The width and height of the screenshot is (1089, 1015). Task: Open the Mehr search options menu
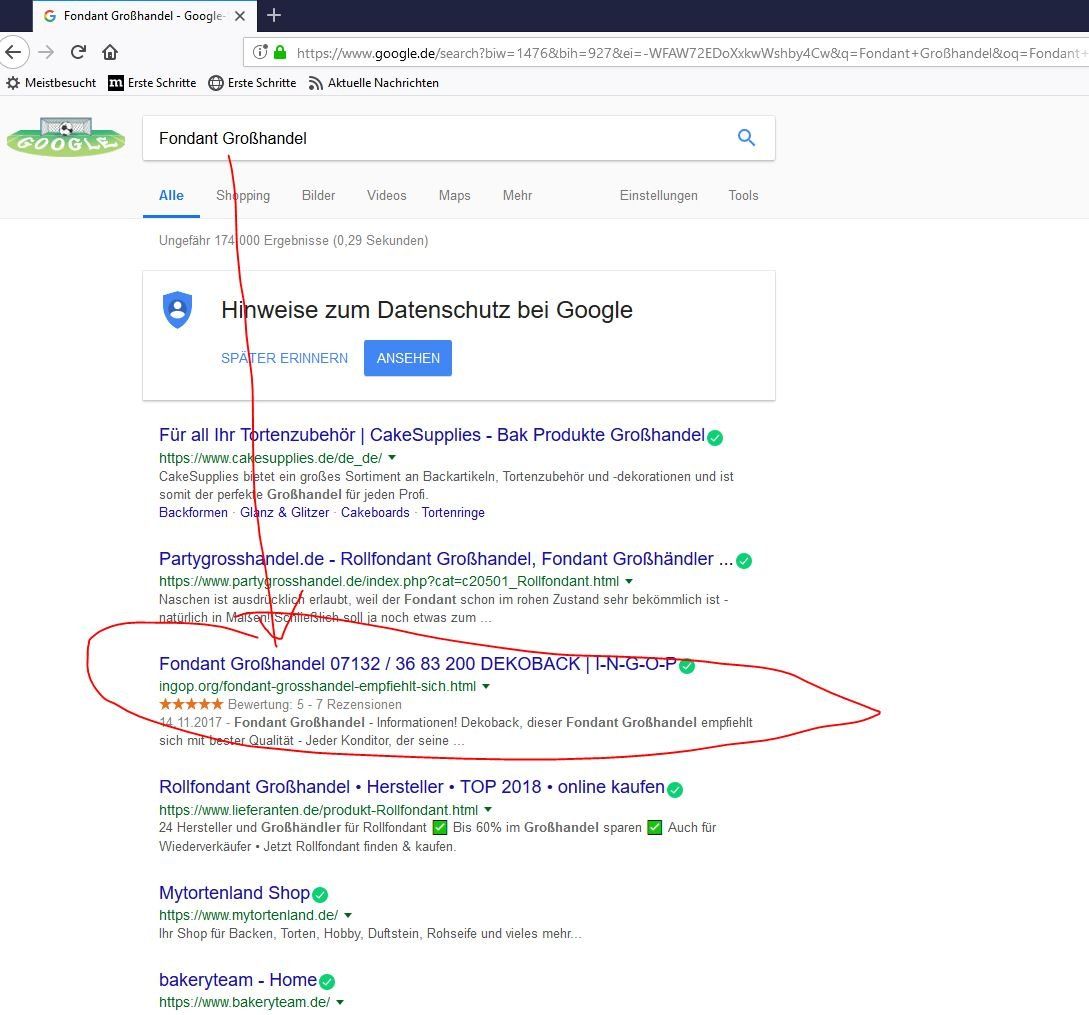[x=517, y=196]
